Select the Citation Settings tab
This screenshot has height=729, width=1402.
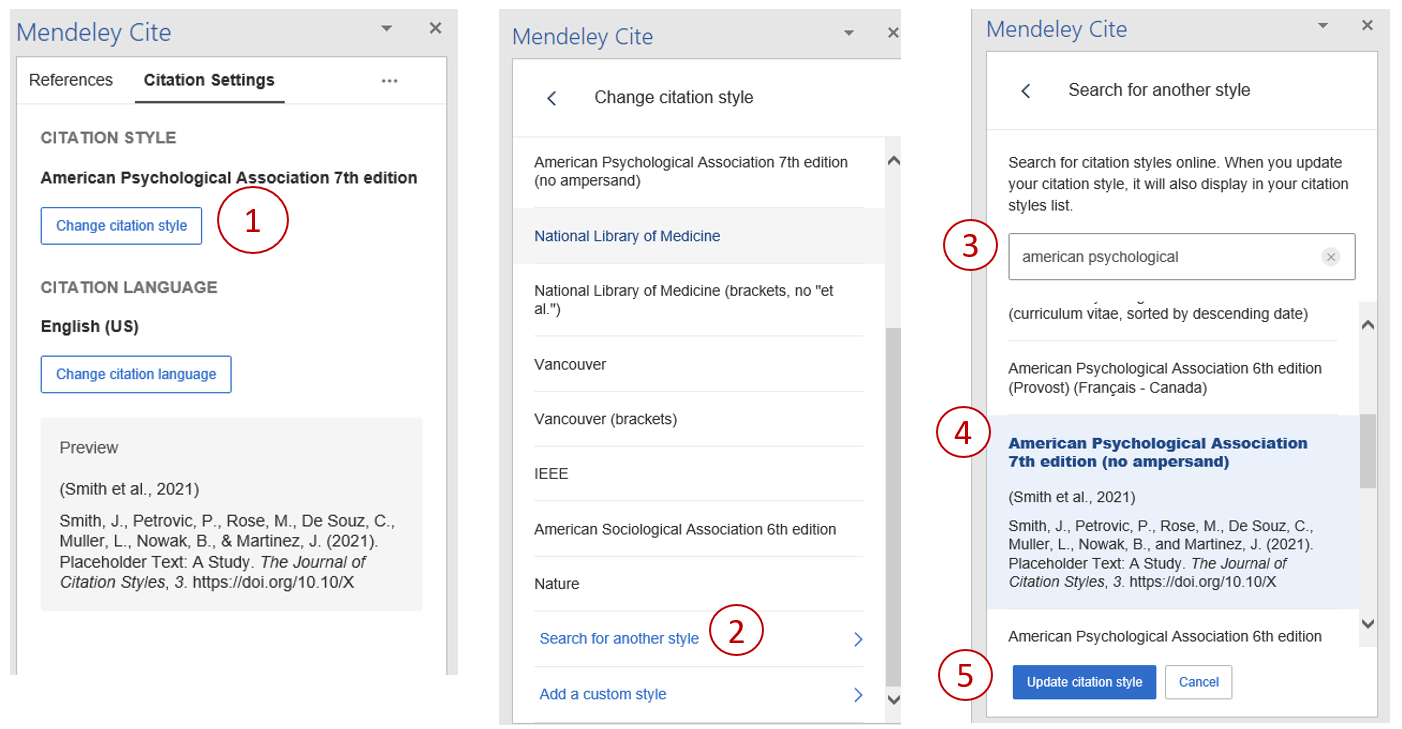click(x=209, y=80)
